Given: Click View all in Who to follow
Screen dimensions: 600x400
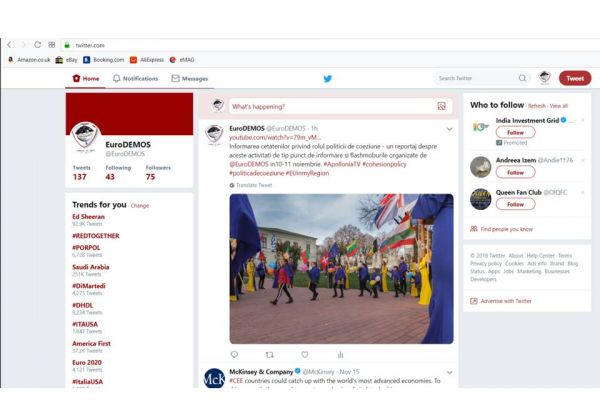Looking at the screenshot, I should click(559, 106).
